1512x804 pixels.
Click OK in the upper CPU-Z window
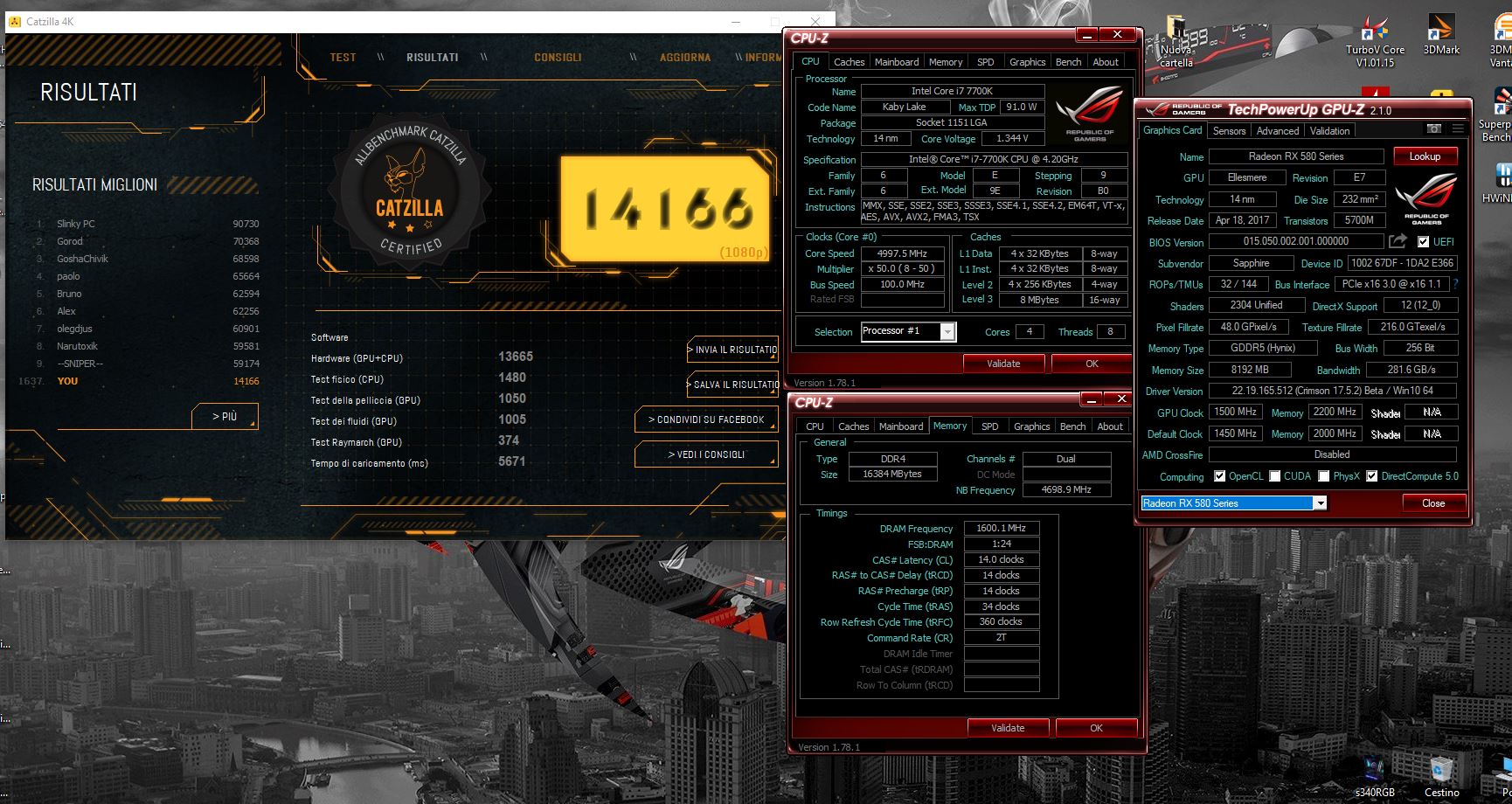pos(1092,364)
